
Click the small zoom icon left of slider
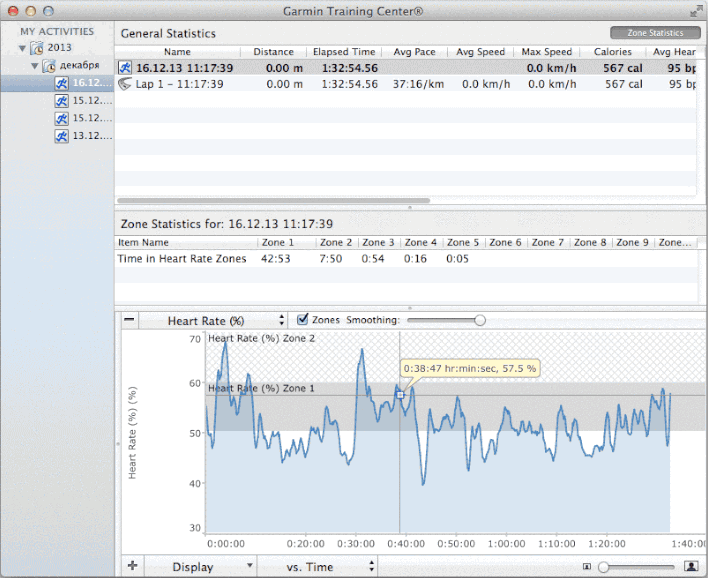click(587, 567)
